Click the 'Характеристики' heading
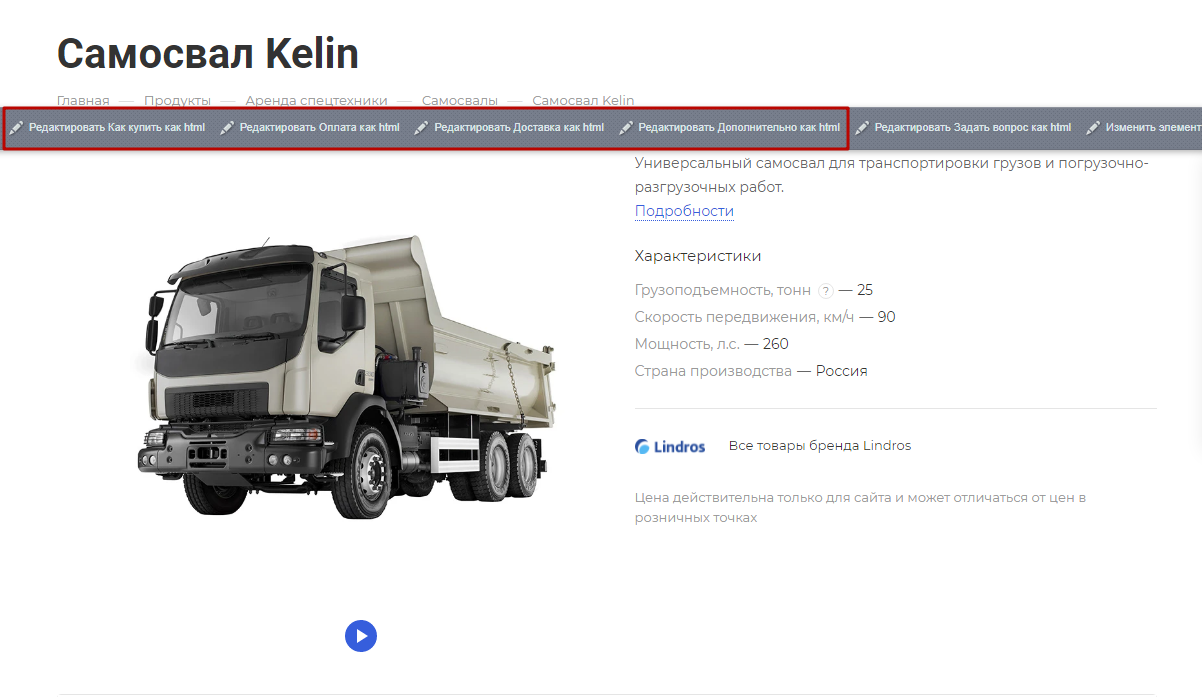This screenshot has height=697, width=1202. (698, 256)
